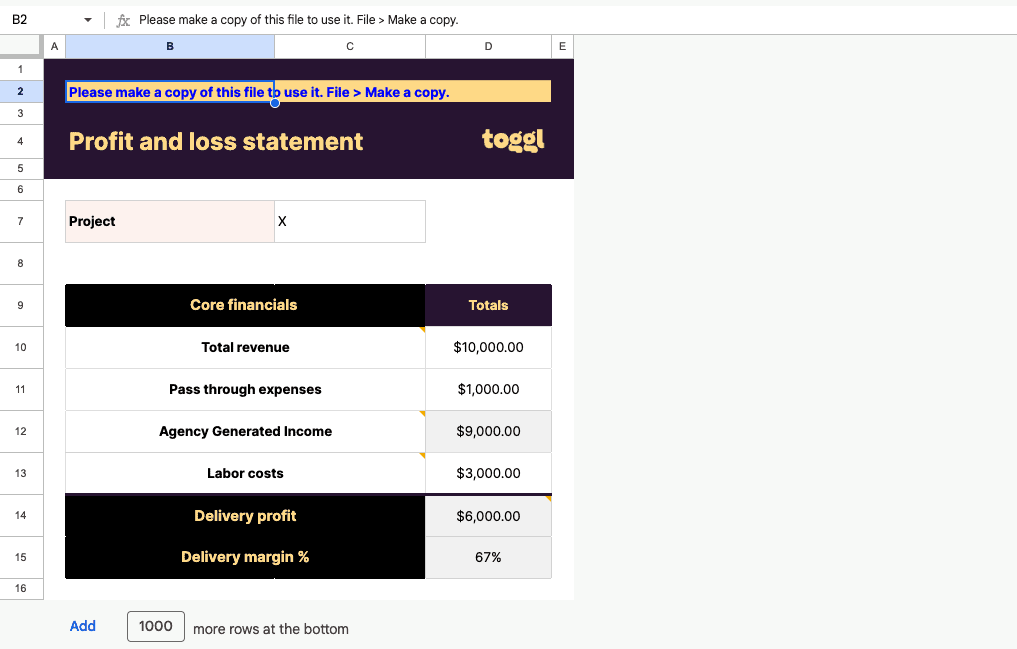Click the fx function icon
The height and width of the screenshot is (649, 1017).
click(x=123, y=20)
